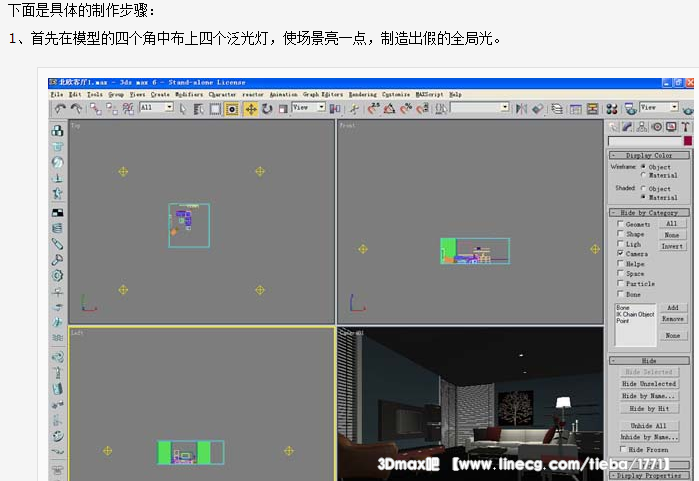Collapse the Hide by Category rollout

tap(649, 213)
